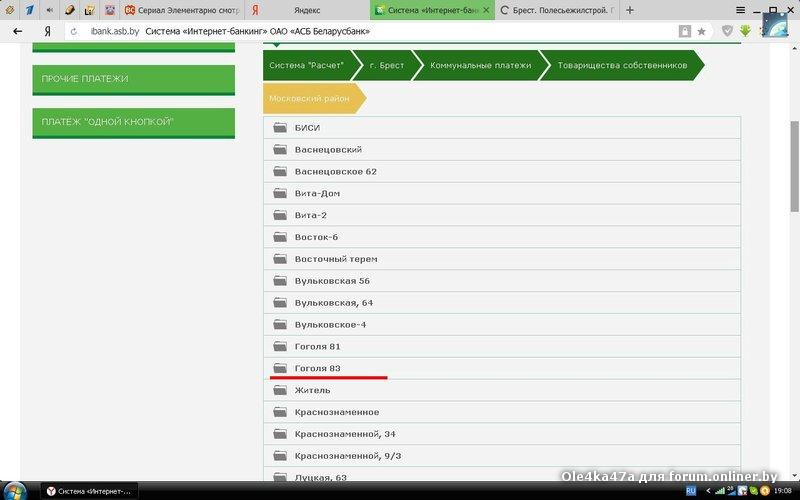Open the Краснознаменное folder

[x=502, y=412]
